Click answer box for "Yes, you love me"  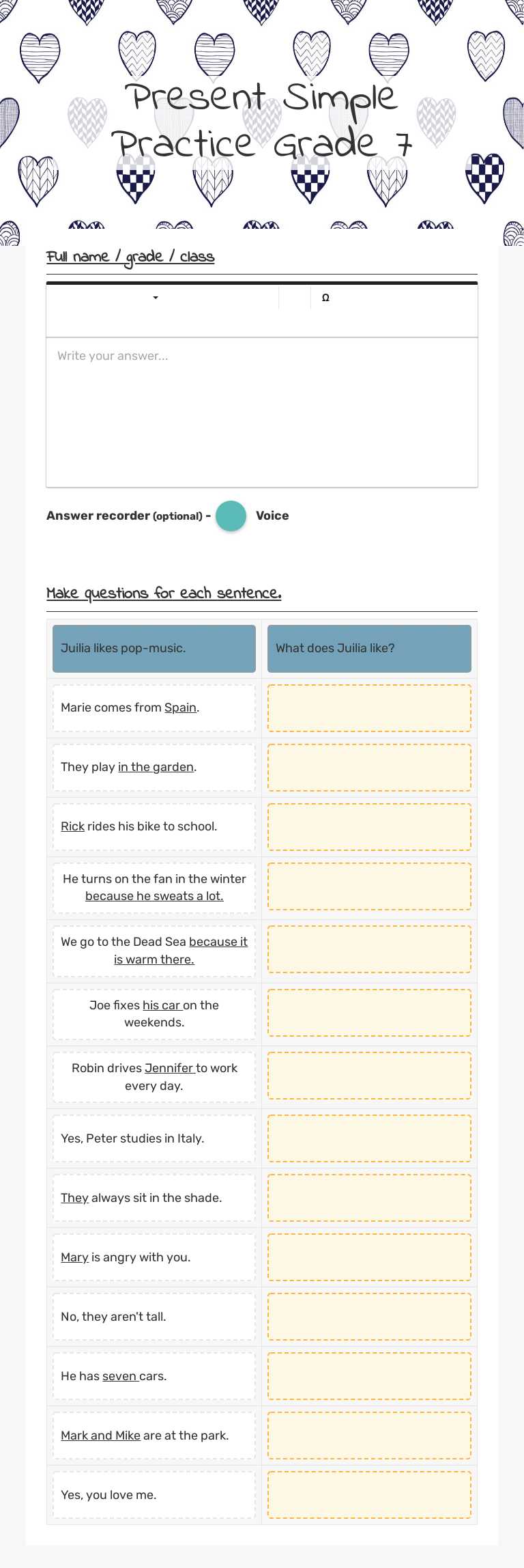[x=369, y=1494]
